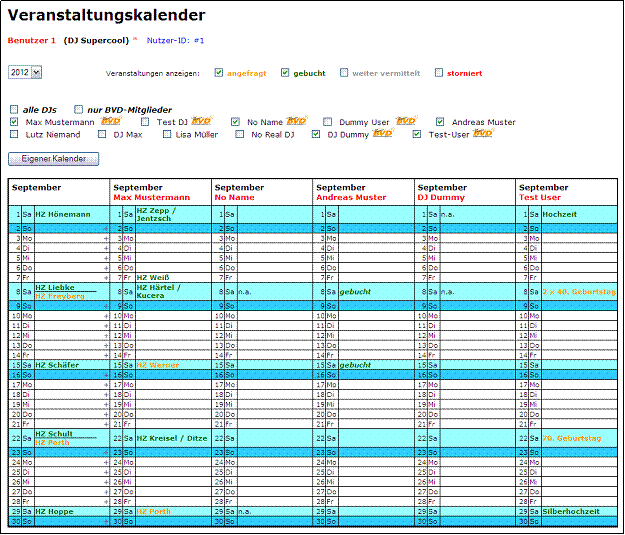Enable the storniert events checkbox
The image size is (625, 535).
coord(439,73)
